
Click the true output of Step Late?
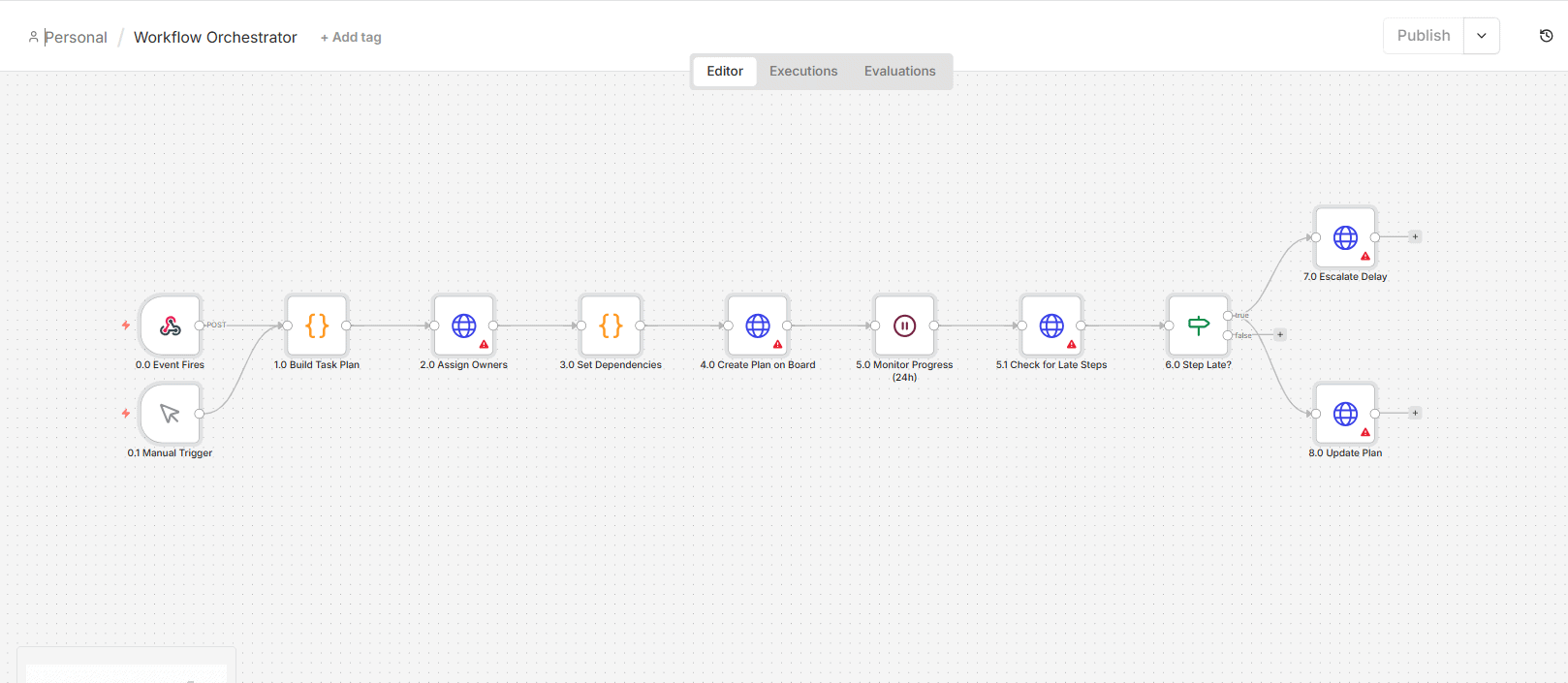1228,316
